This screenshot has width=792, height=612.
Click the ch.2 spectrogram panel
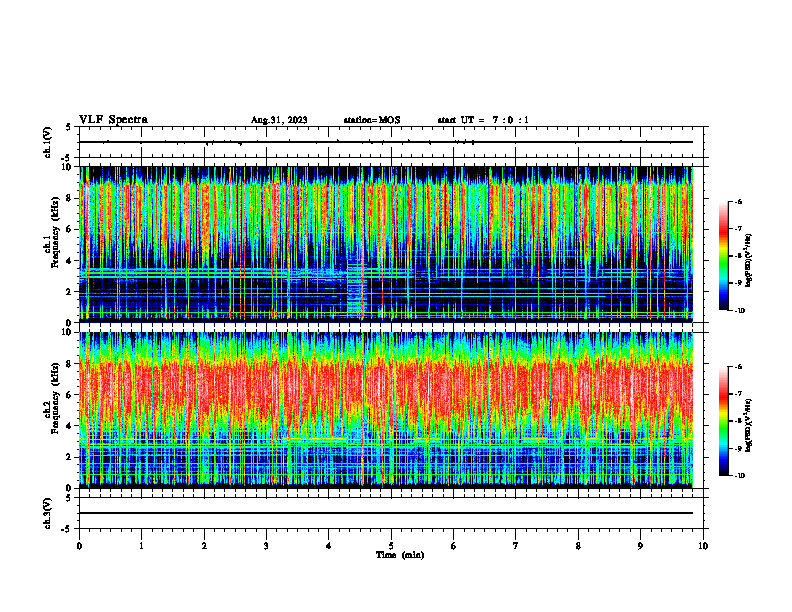[386, 410]
